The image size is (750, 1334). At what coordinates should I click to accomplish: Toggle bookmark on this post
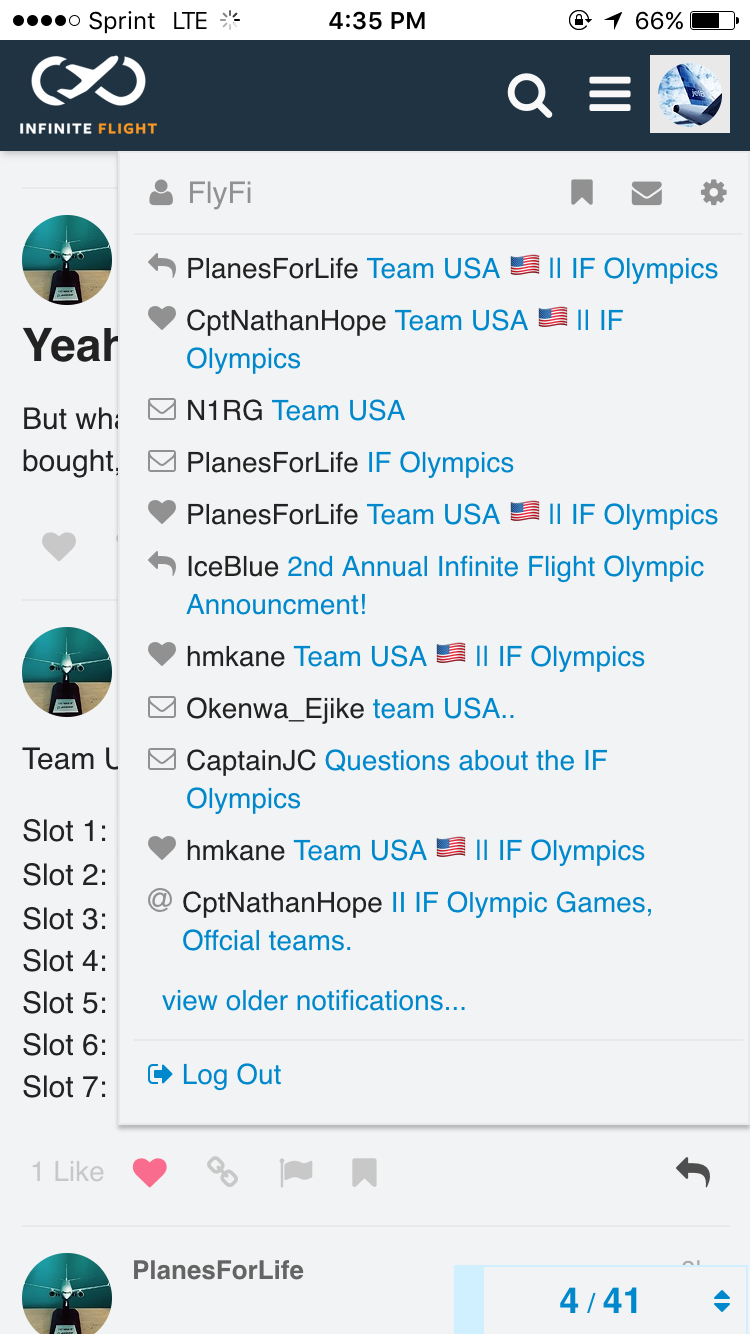click(364, 1172)
